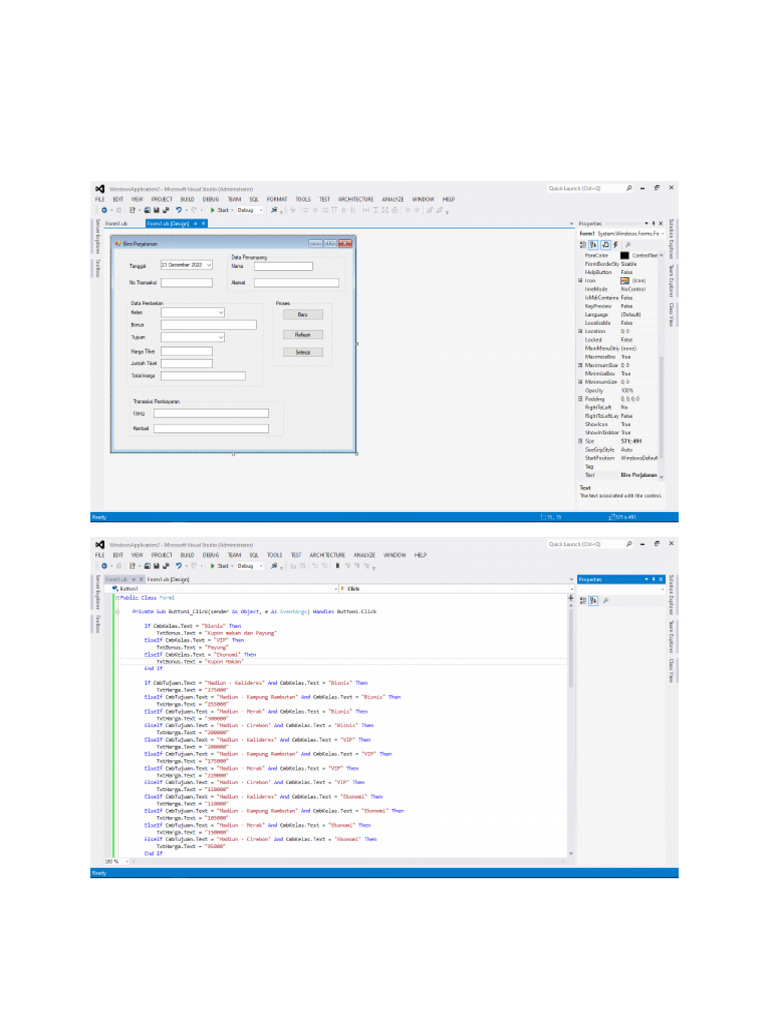Open the Tujuan combo box dropdown
Image resolution: width=768 pixels, height=1024 pixels.
click(221, 338)
